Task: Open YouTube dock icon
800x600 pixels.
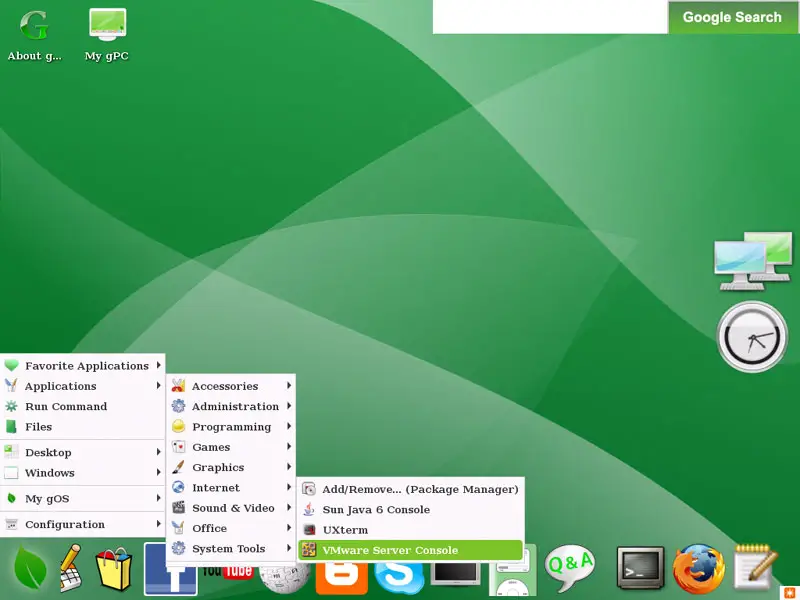Action: [227, 571]
